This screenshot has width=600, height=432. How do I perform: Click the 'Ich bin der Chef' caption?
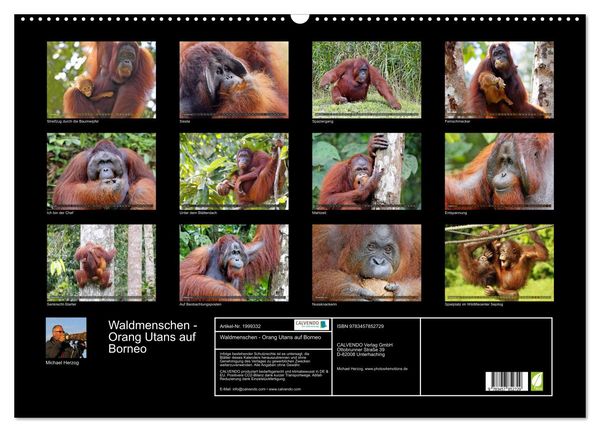click(60, 213)
